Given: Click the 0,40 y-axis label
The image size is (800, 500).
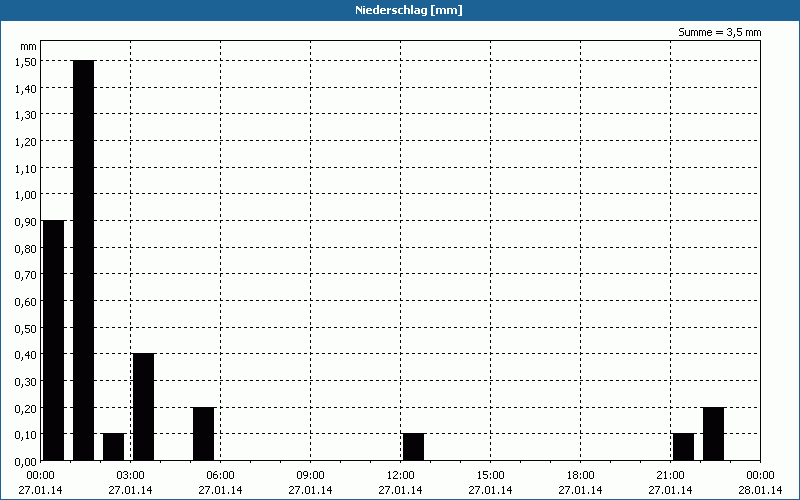Looking at the screenshot, I should pos(26,355).
